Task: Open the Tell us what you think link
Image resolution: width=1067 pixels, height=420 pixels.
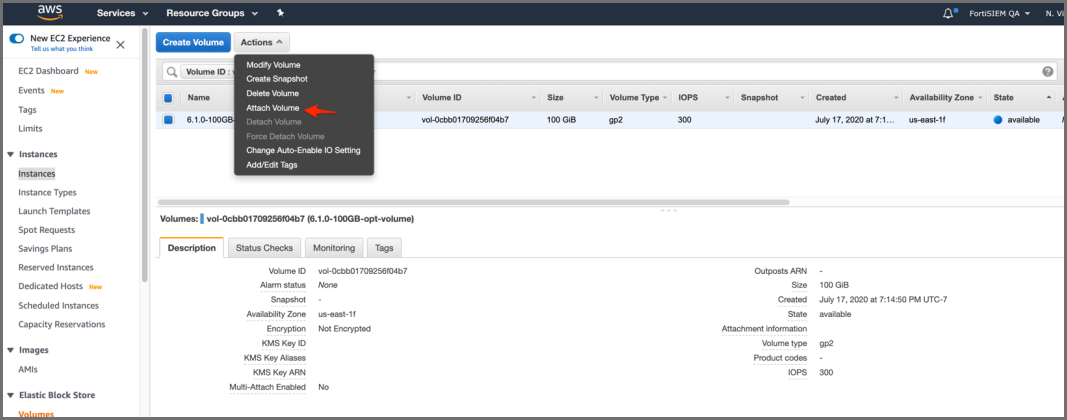Action: [x=62, y=49]
